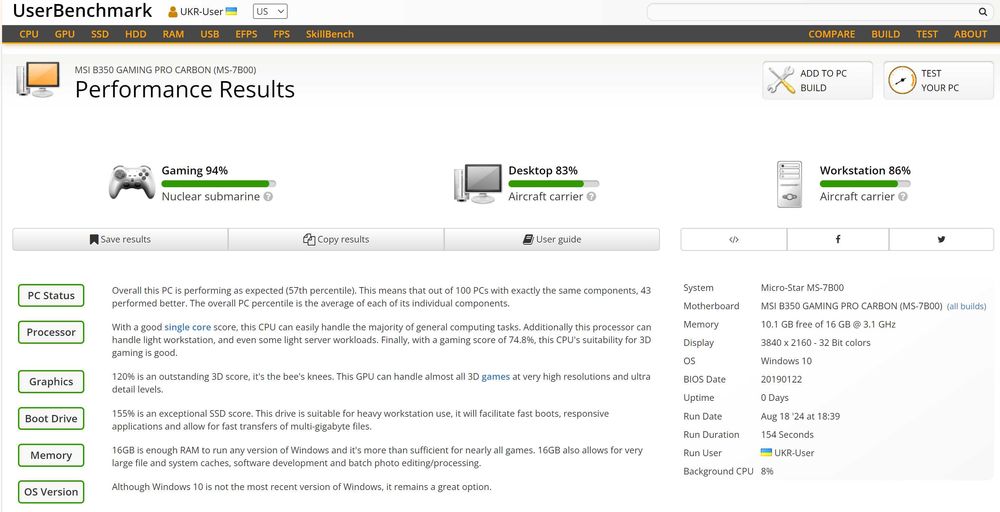Screen dimensions: 1000x512
Task: Share results on Facebook
Action: pyautogui.click(x=837, y=239)
